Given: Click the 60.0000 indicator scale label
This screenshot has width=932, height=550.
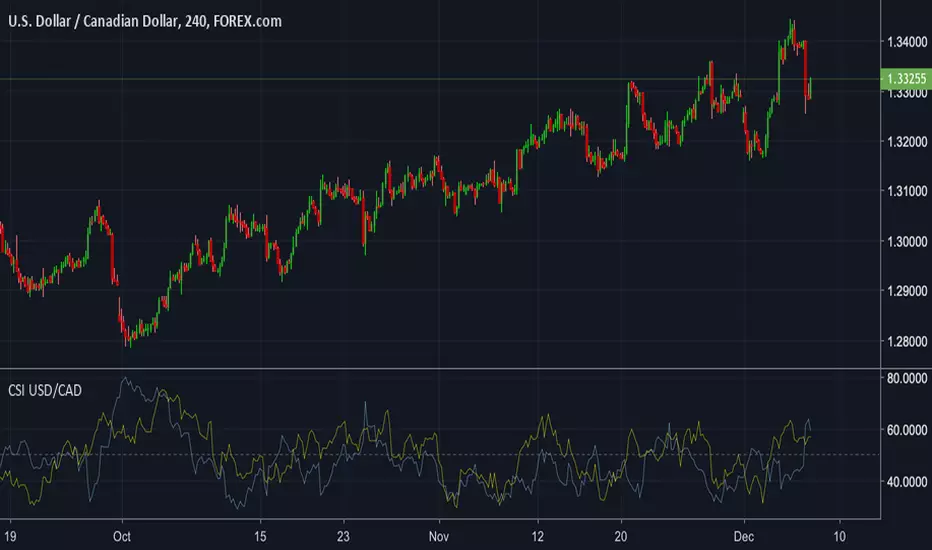Looking at the screenshot, I should [x=907, y=430].
